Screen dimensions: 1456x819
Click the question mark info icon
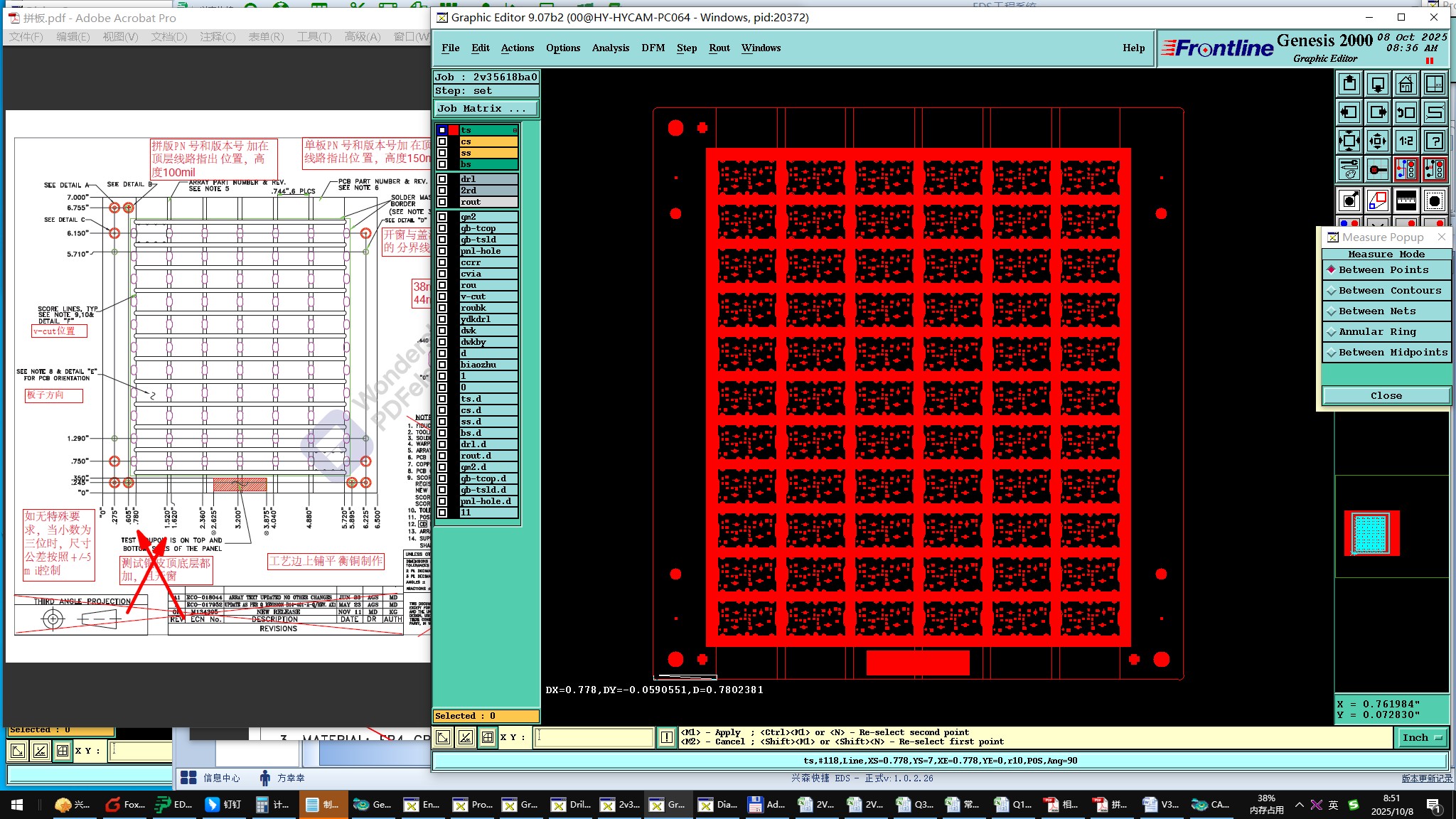tap(1435, 141)
